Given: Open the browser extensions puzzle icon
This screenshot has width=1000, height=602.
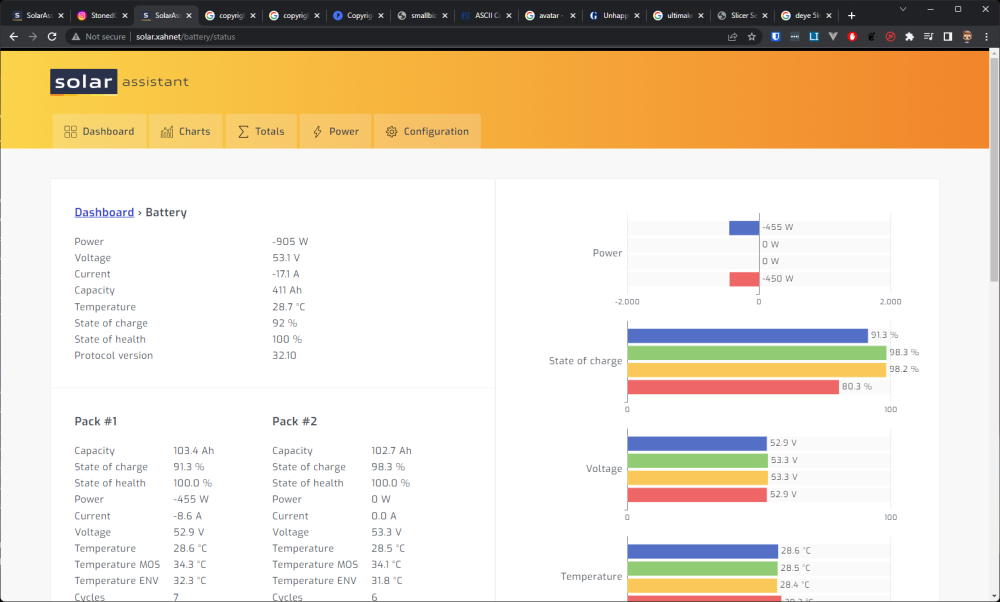Looking at the screenshot, I should click(x=909, y=37).
